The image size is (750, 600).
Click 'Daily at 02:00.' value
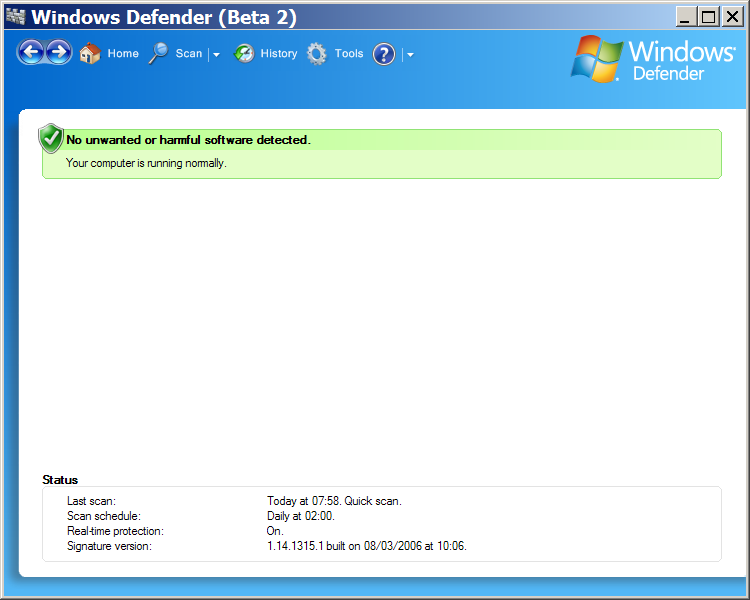click(x=301, y=516)
